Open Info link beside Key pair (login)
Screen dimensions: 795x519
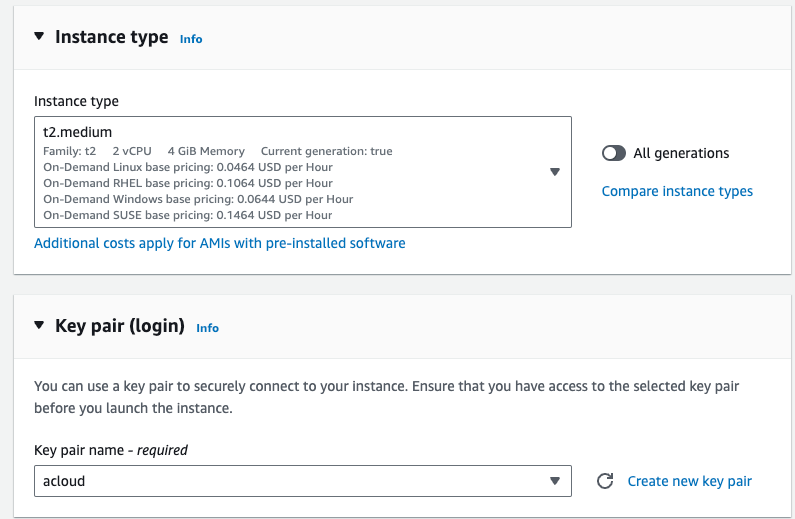coord(207,328)
